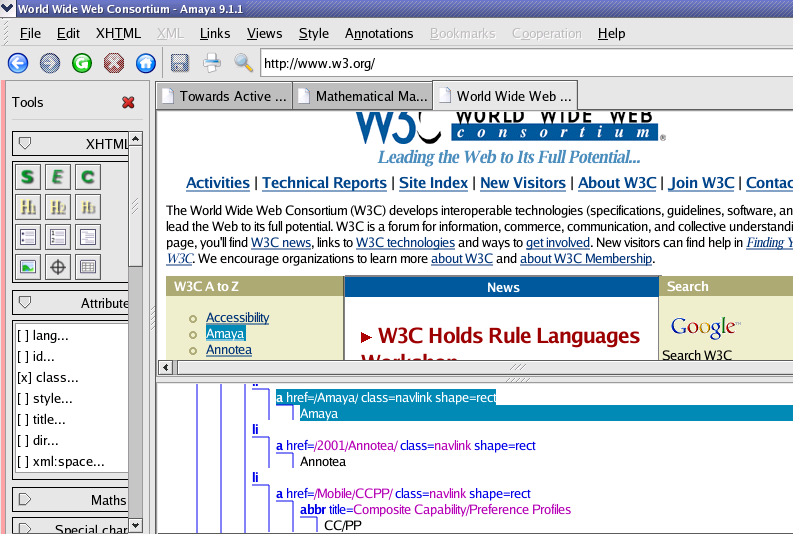Open the Site Index link
793x534 pixels.
pyautogui.click(x=433, y=183)
